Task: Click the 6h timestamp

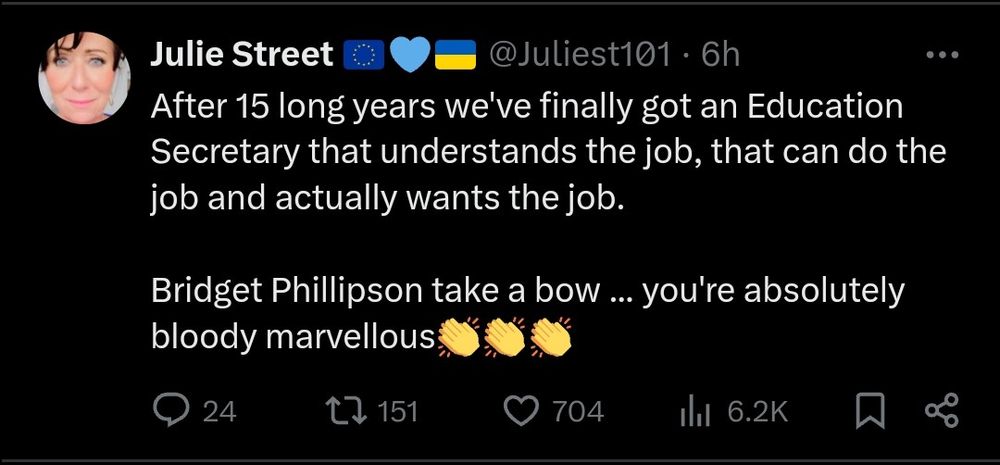Action: 721,55
